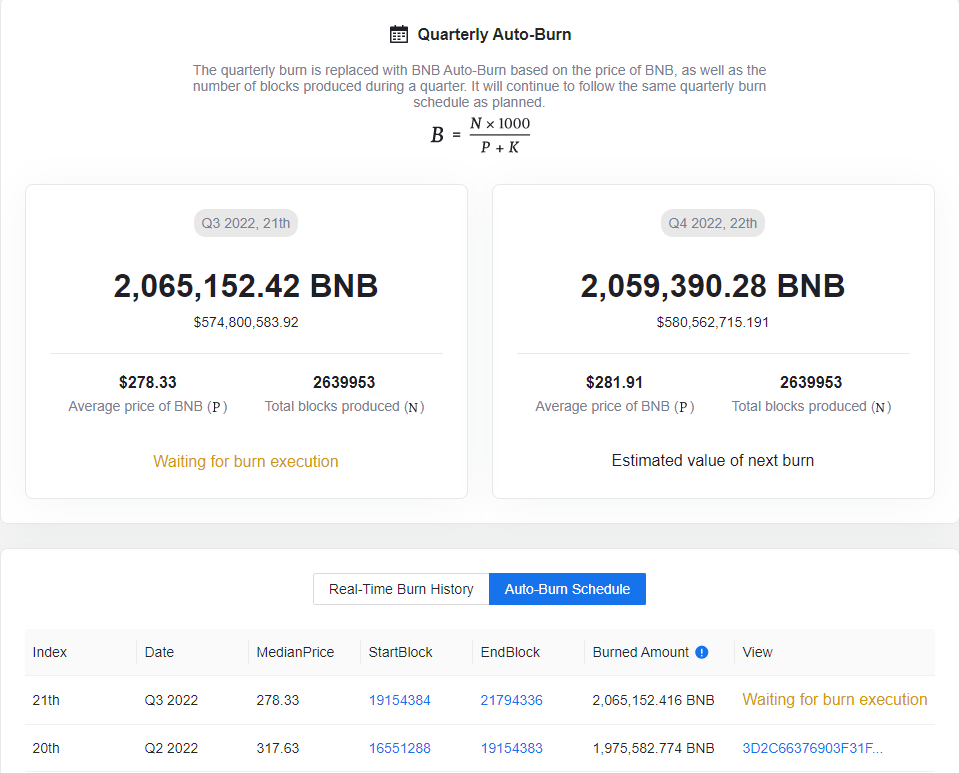Click the 20th index cell
The width and height of the screenshot is (959, 773).
tap(46, 748)
